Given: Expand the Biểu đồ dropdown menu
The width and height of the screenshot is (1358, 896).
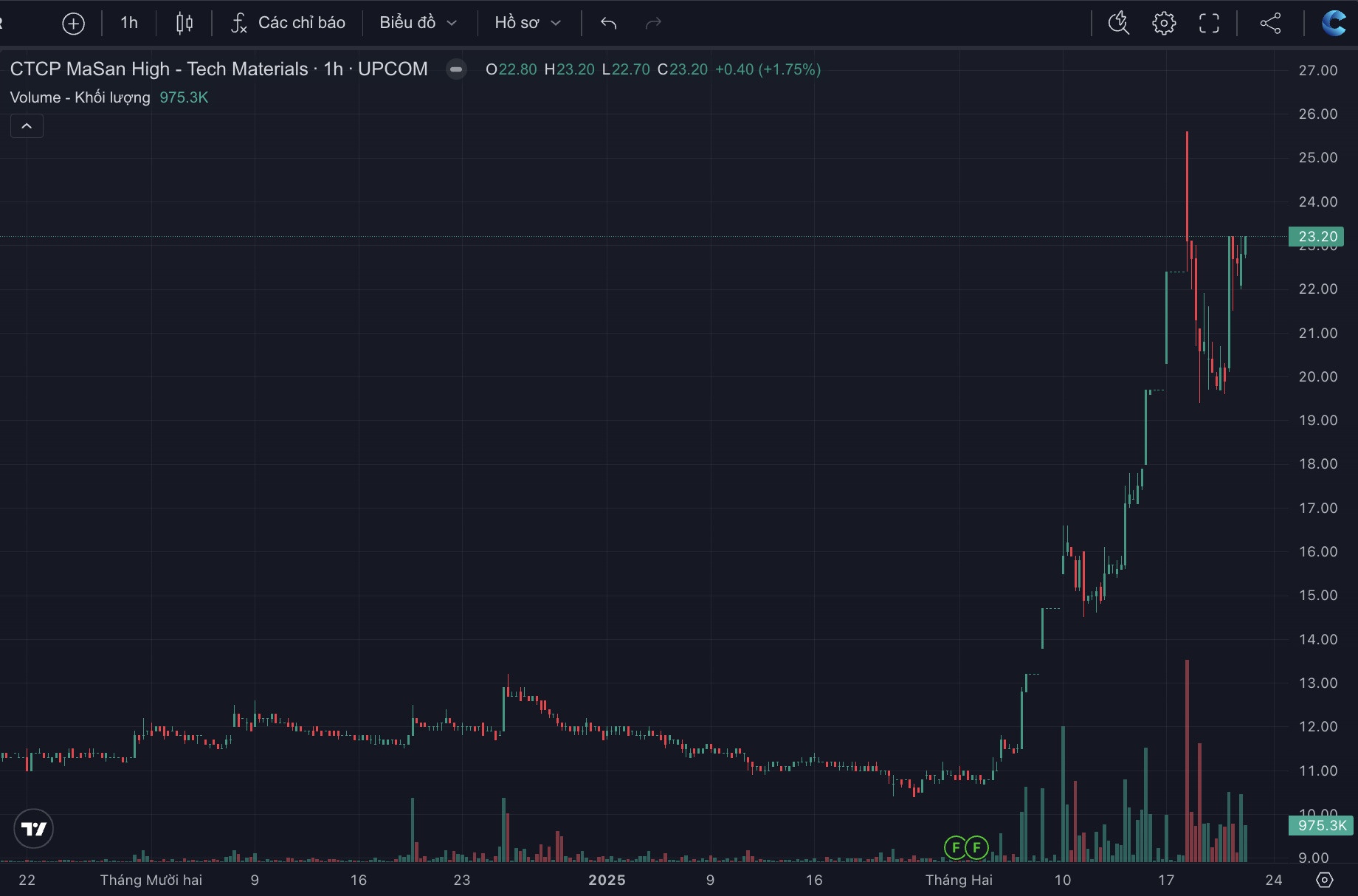Looking at the screenshot, I should pos(418,23).
